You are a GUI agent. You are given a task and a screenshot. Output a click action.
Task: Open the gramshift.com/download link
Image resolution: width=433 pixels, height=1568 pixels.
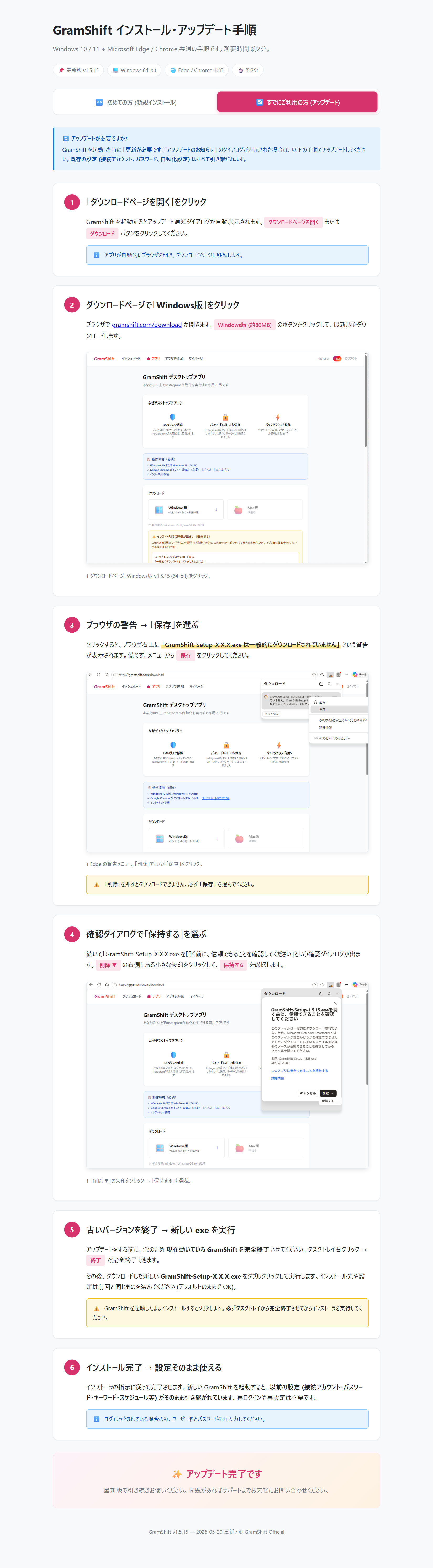[147, 325]
